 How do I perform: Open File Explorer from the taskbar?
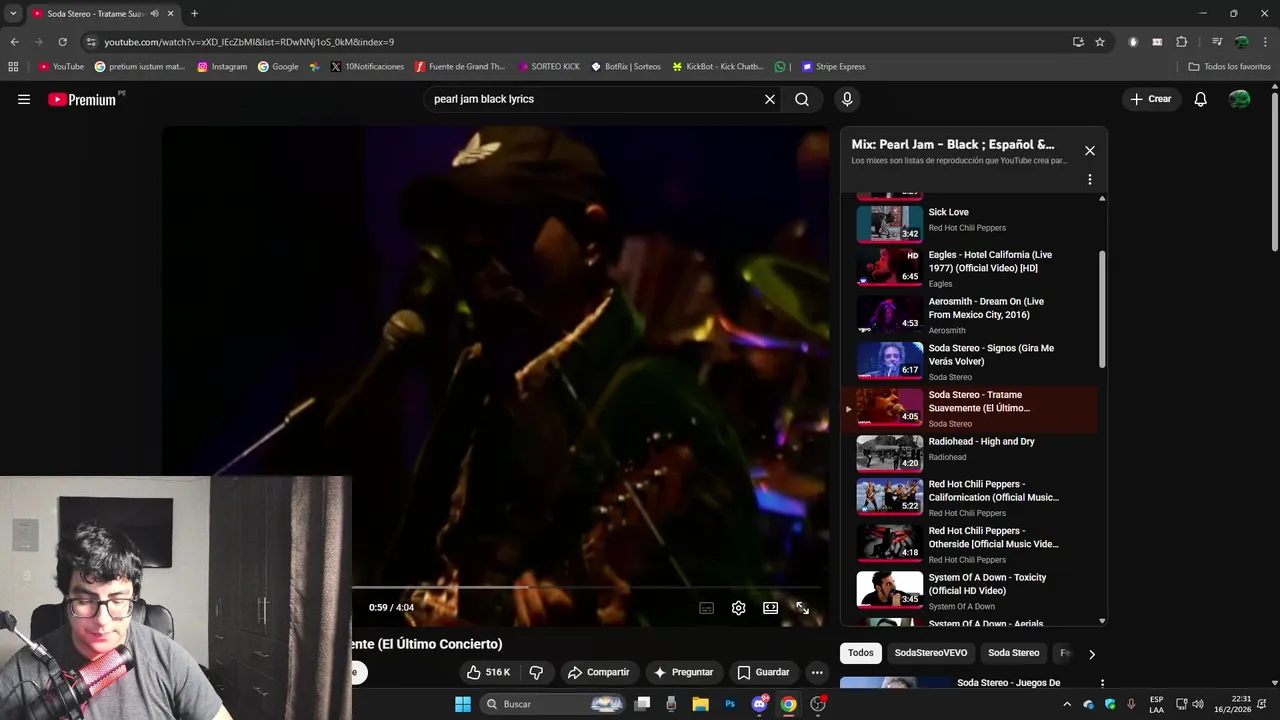(x=700, y=704)
